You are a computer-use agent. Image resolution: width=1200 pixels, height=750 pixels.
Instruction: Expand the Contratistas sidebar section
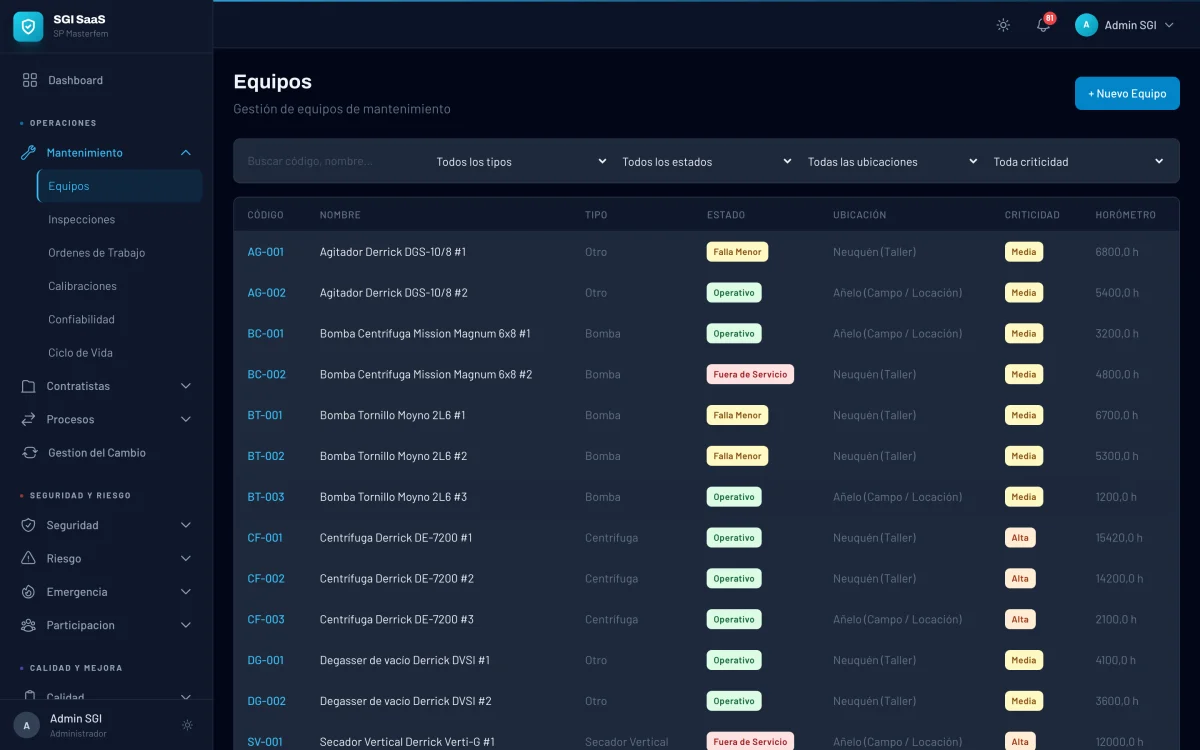tap(185, 386)
